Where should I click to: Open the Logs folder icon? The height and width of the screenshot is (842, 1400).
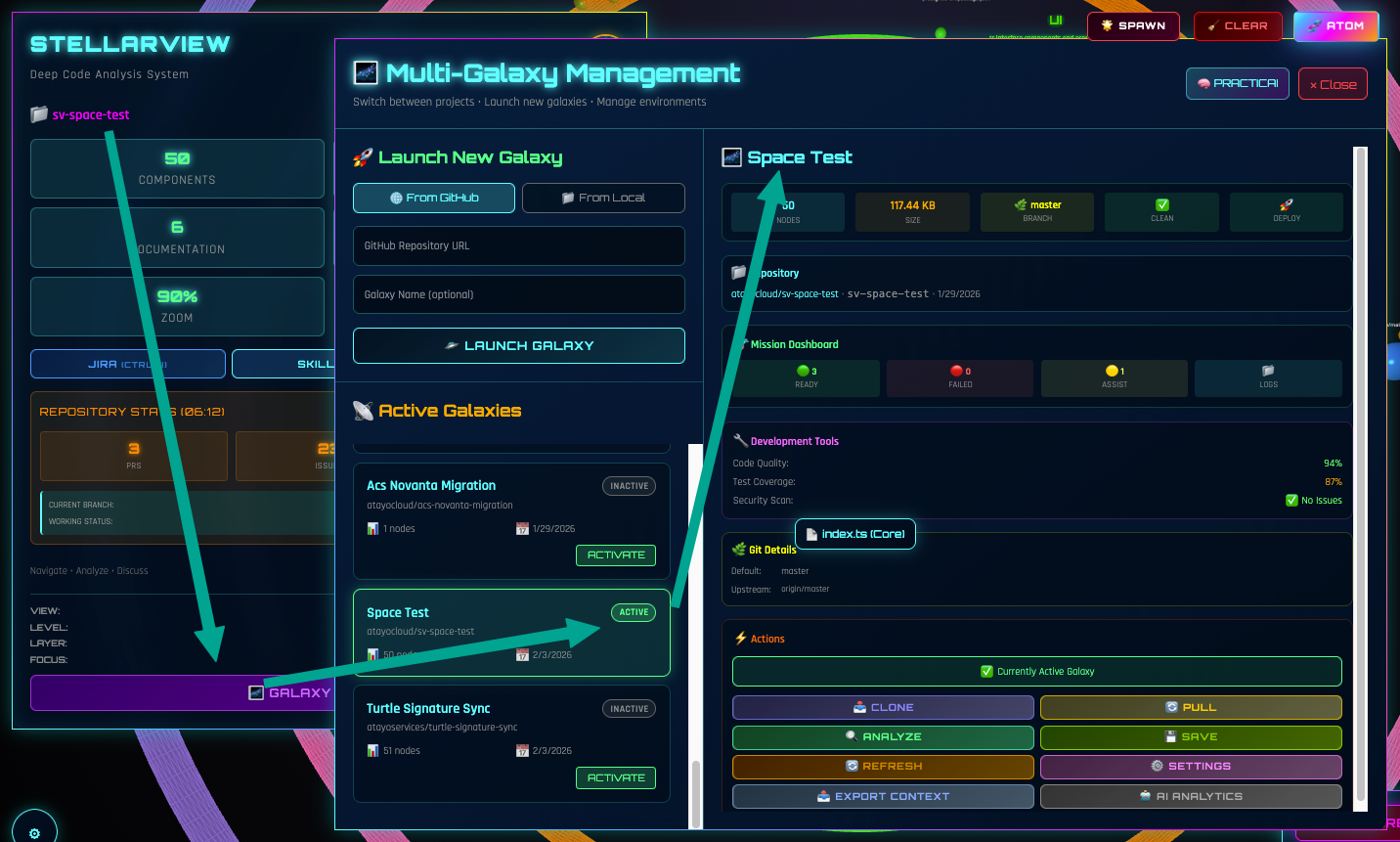click(1268, 371)
